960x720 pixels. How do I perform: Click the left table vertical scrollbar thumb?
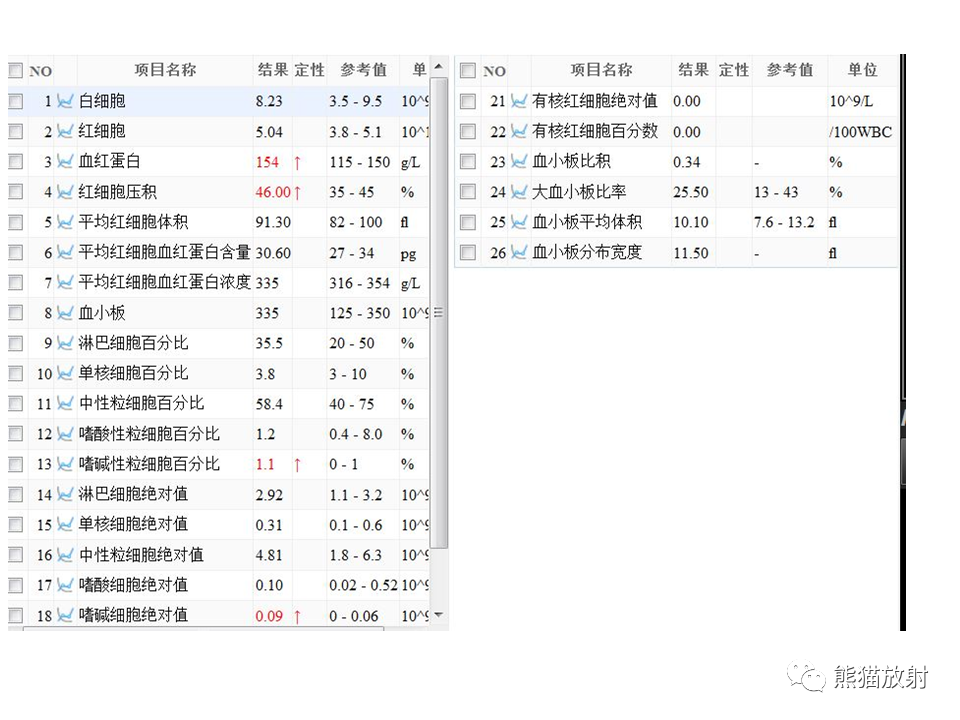click(x=438, y=312)
